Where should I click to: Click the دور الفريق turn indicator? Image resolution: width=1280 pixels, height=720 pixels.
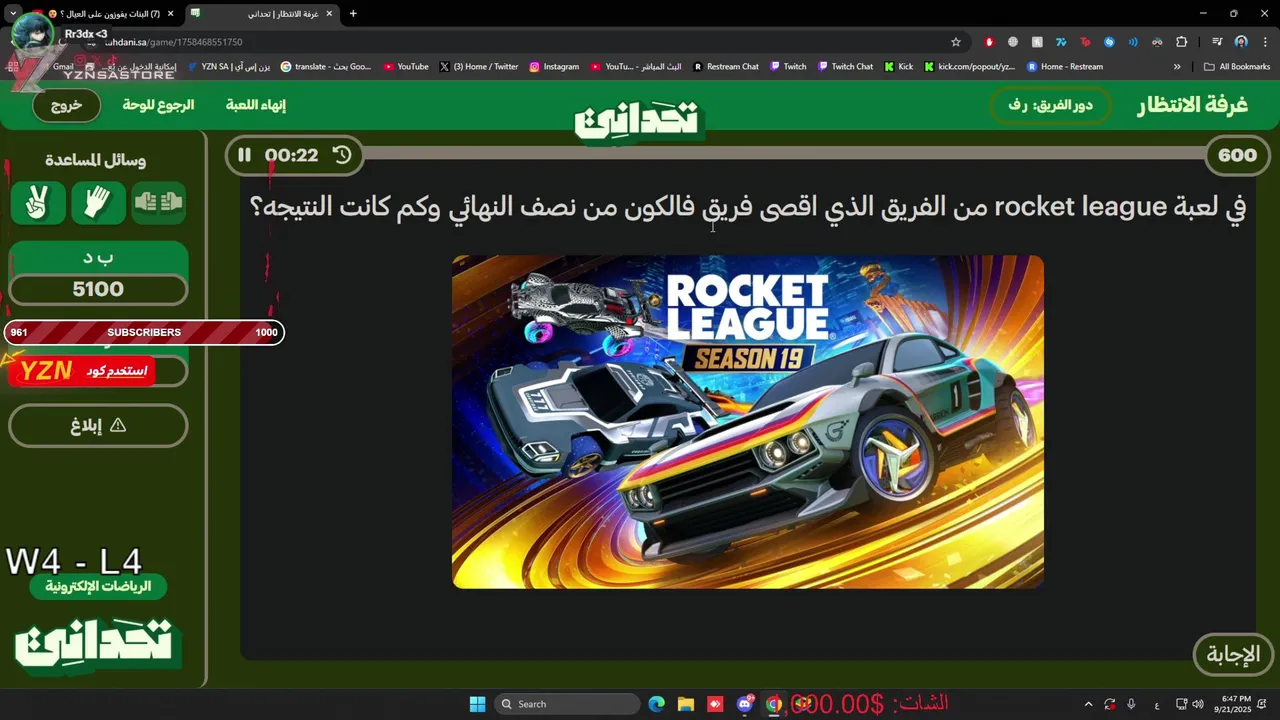(1050, 105)
